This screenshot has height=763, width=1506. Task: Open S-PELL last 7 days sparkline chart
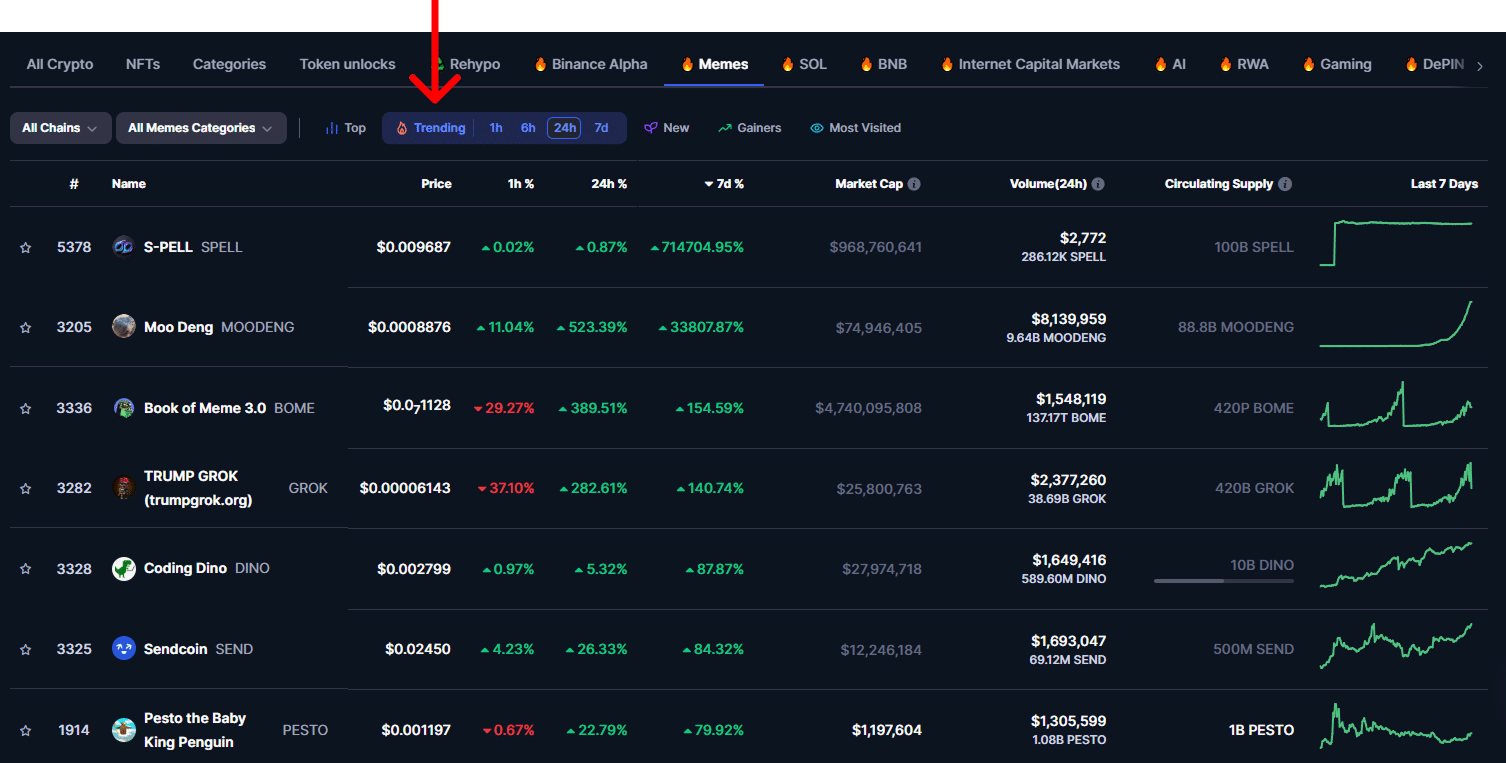(1396, 242)
